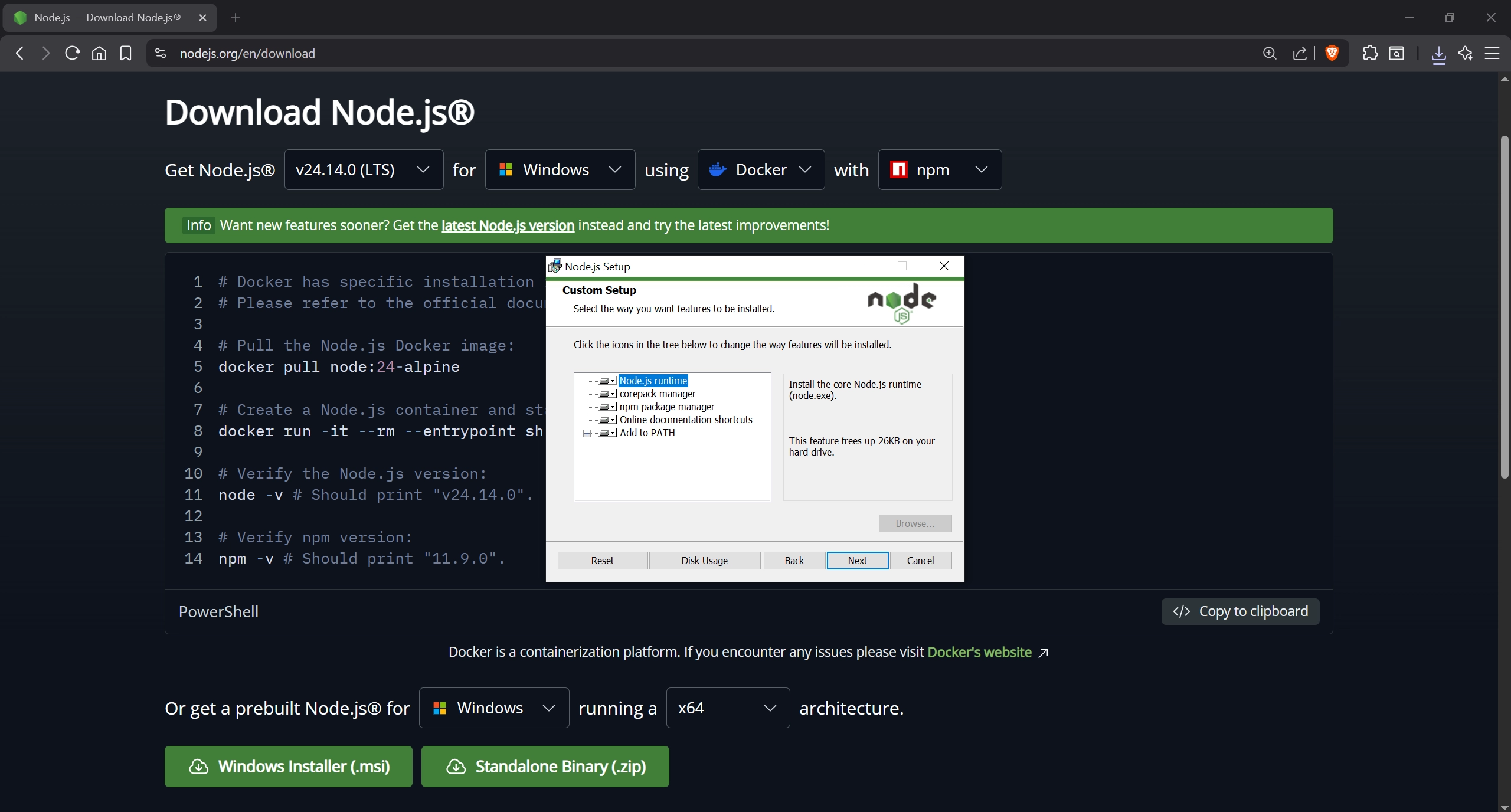The image size is (1511, 812).
Task: Click the address bar URL field
Action: coord(247,53)
